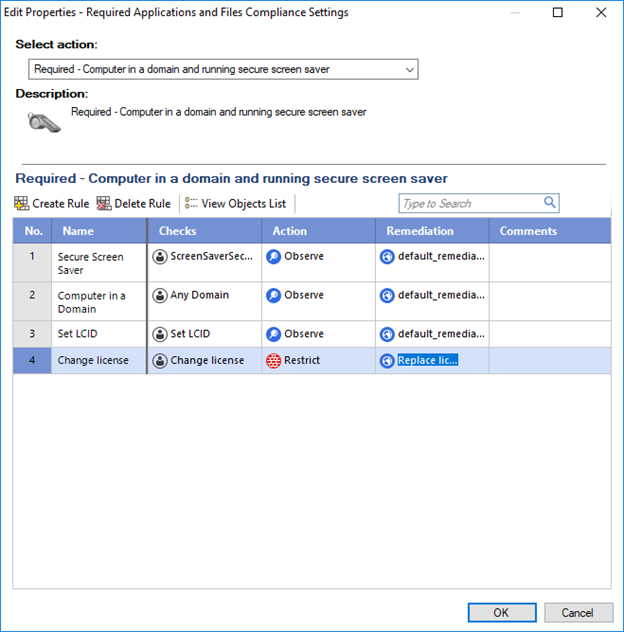
Task: Sort by the Name column header
Action: coord(99,231)
